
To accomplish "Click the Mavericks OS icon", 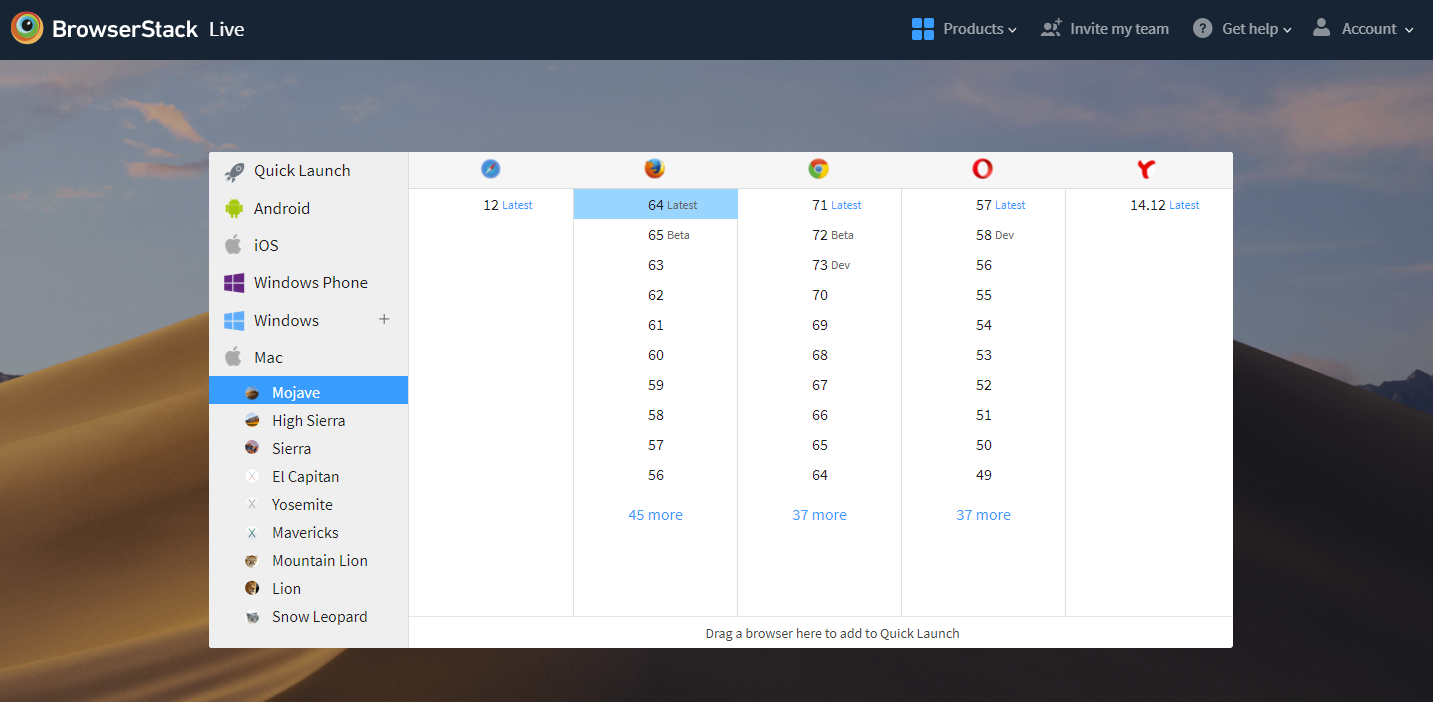I will 253,533.
